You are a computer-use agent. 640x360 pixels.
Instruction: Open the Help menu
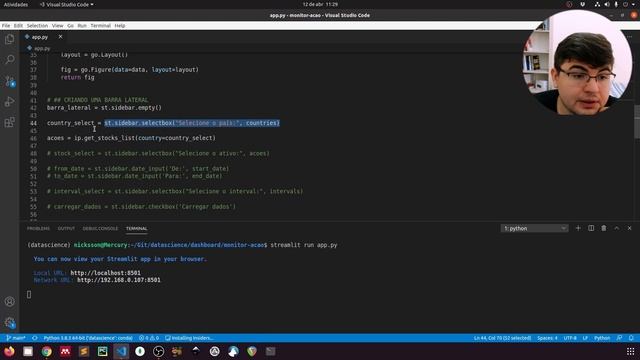pyautogui.click(x=120, y=25)
